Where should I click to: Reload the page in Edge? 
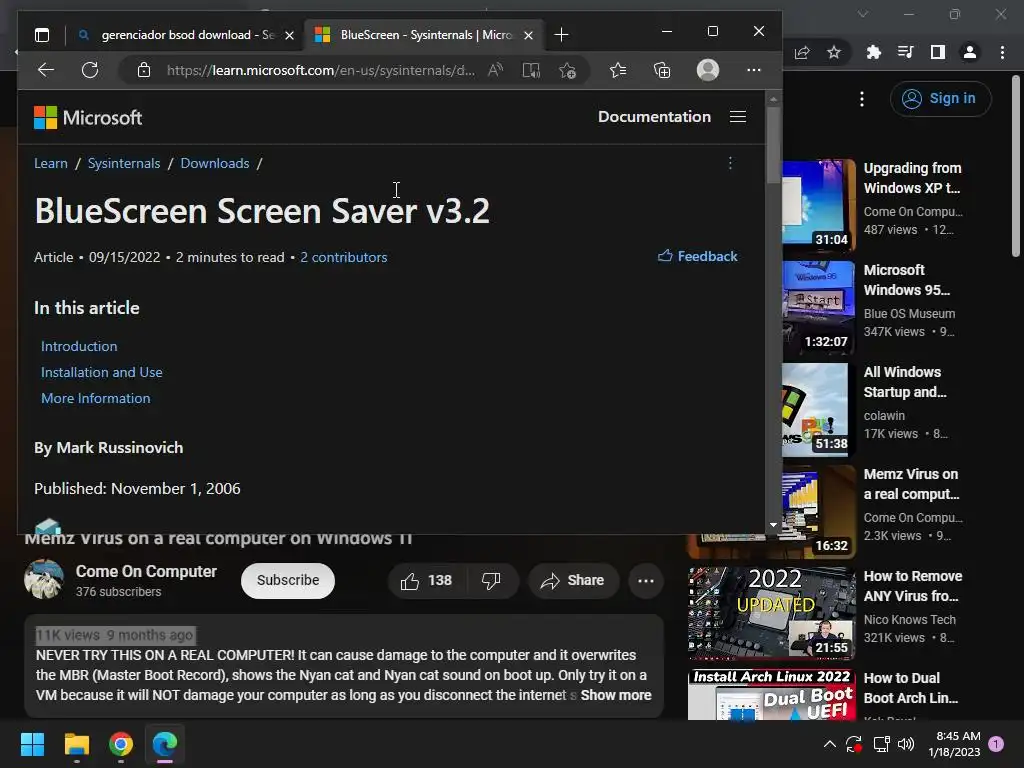(x=90, y=70)
